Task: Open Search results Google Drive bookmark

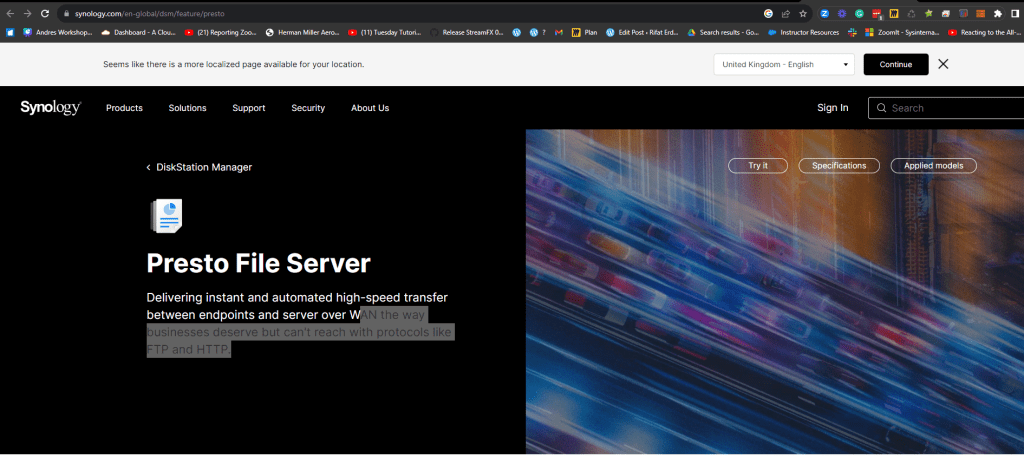Action: tap(723, 32)
